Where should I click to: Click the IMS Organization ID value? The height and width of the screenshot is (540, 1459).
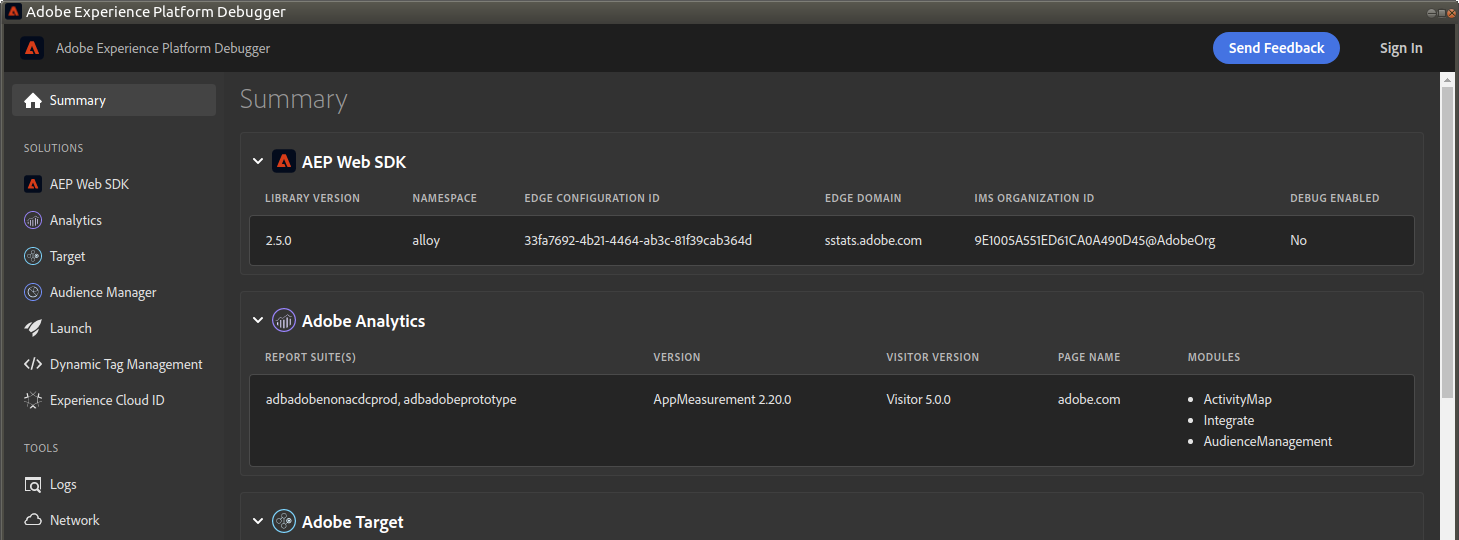point(1095,240)
